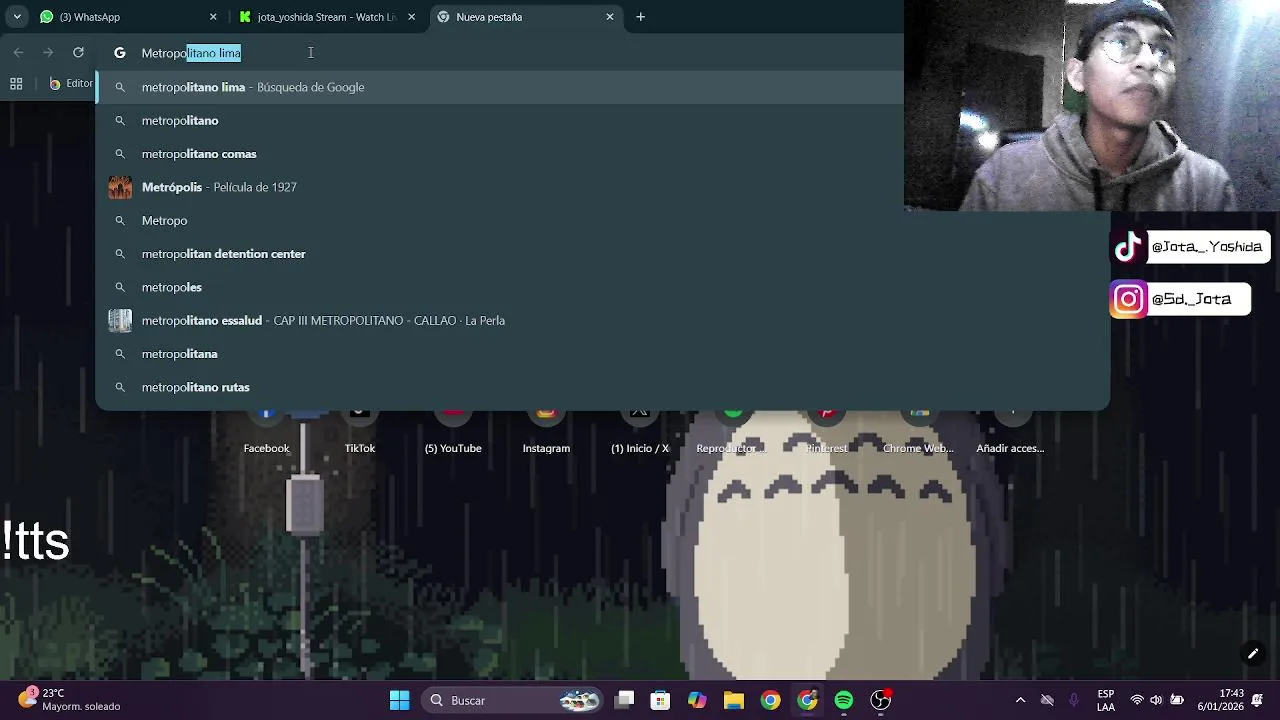Click the microphone tray icon
Viewport: 1280px width, 720px height.
(x=1074, y=700)
